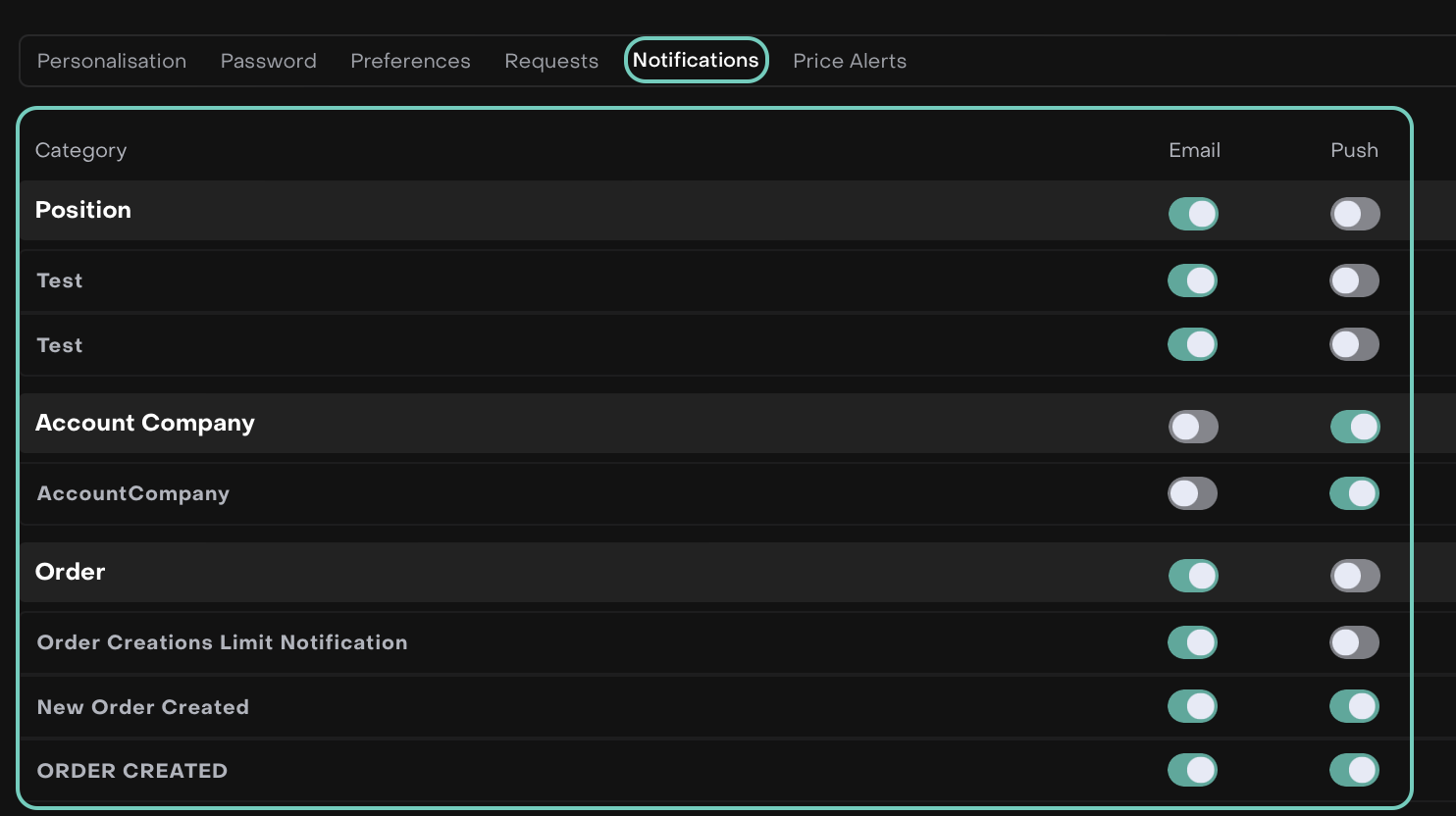
Task: Disable Push on the uppercase ORDER CREATED row
Action: point(1354,770)
